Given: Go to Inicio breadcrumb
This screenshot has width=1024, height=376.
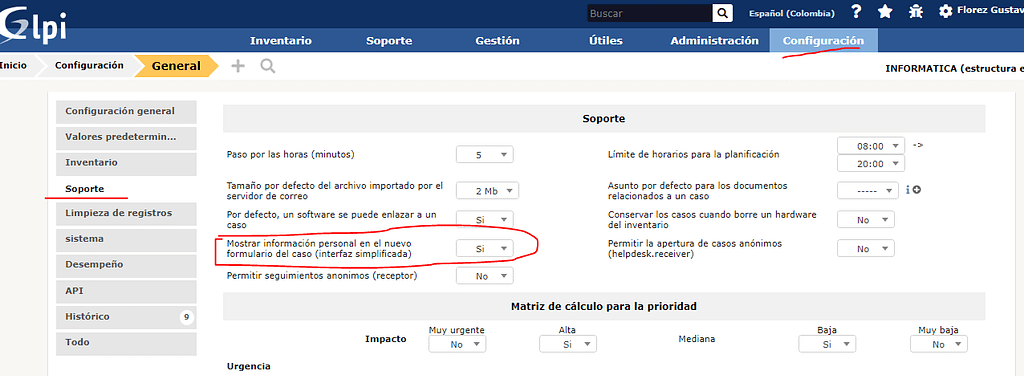Looking at the screenshot, I should tap(13, 65).
